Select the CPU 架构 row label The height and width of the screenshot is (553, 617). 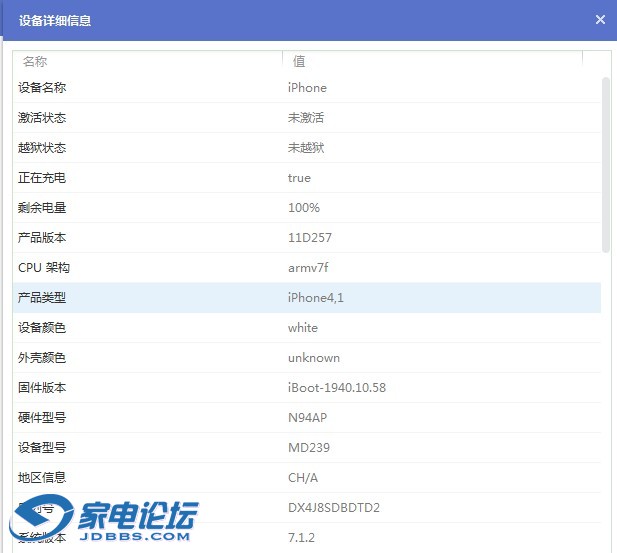pyautogui.click(x=44, y=268)
